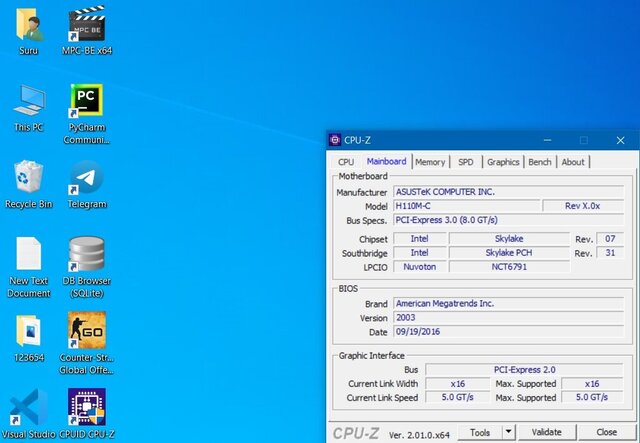
Task: Expand the Tools dropdown arrow
Action: (x=508, y=432)
